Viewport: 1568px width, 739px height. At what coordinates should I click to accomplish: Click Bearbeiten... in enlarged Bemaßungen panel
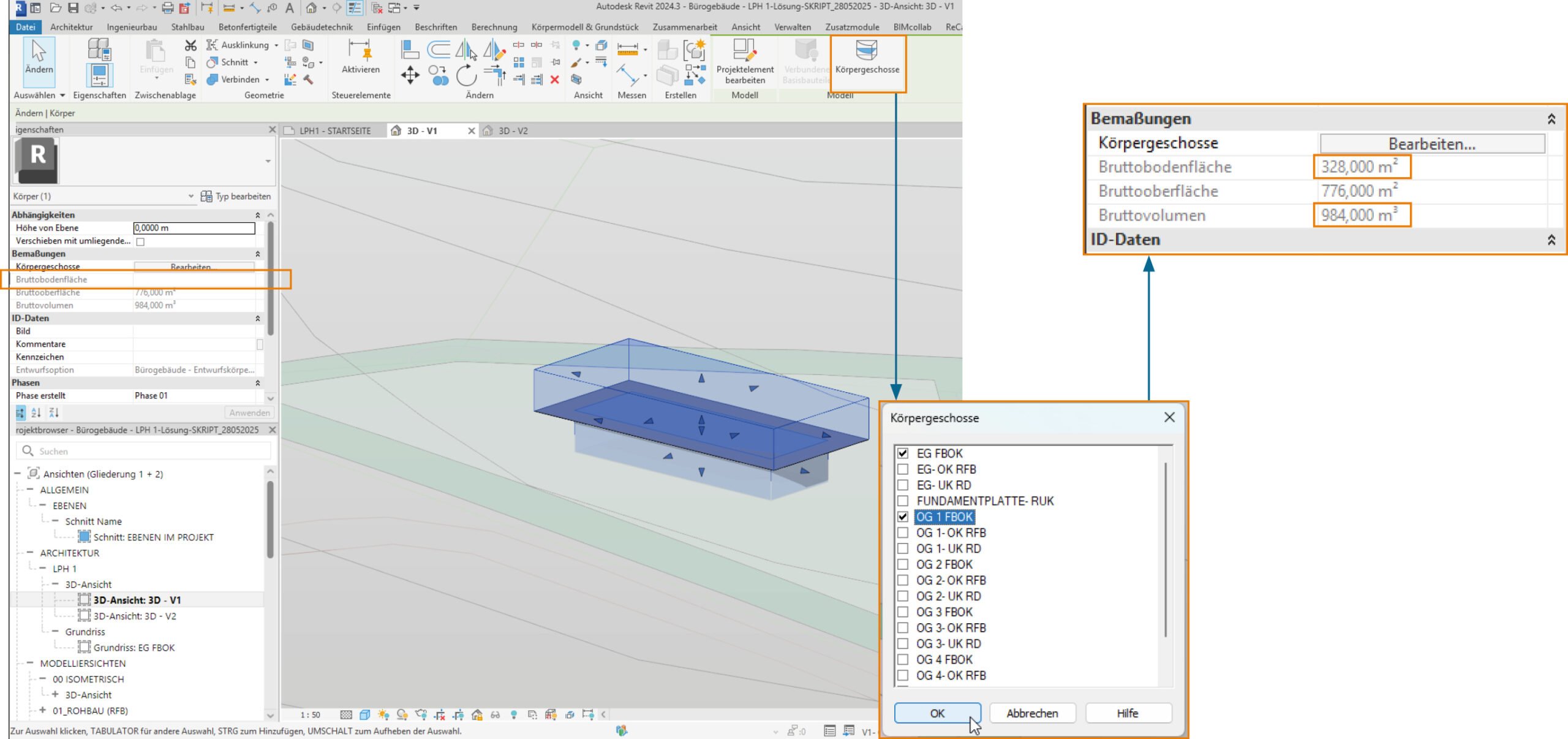click(1432, 144)
